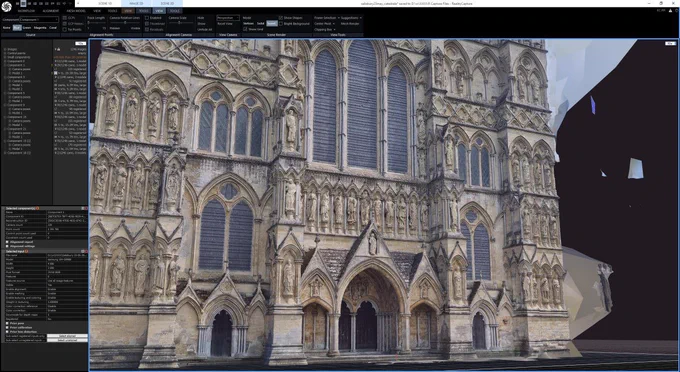Select Component 16 in the tree

[16, 117]
